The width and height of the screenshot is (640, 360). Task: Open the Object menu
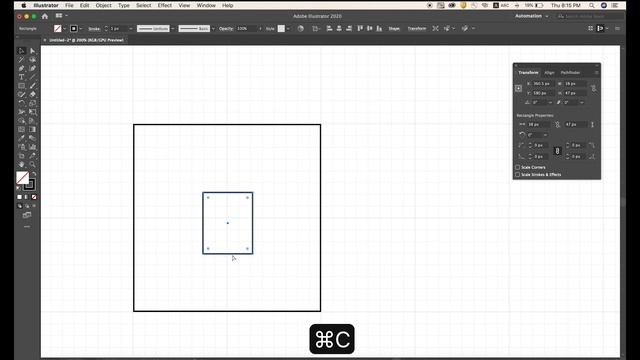point(103,5)
